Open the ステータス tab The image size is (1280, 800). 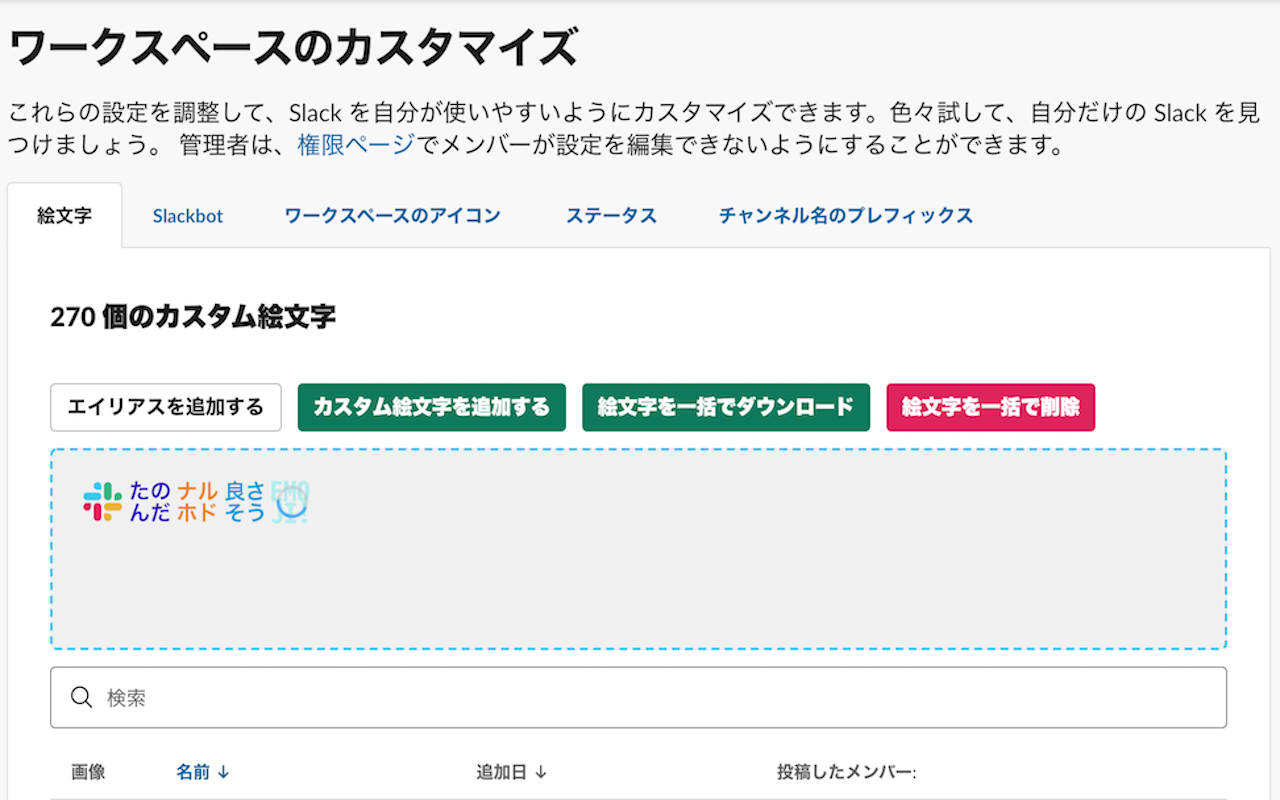(x=611, y=215)
